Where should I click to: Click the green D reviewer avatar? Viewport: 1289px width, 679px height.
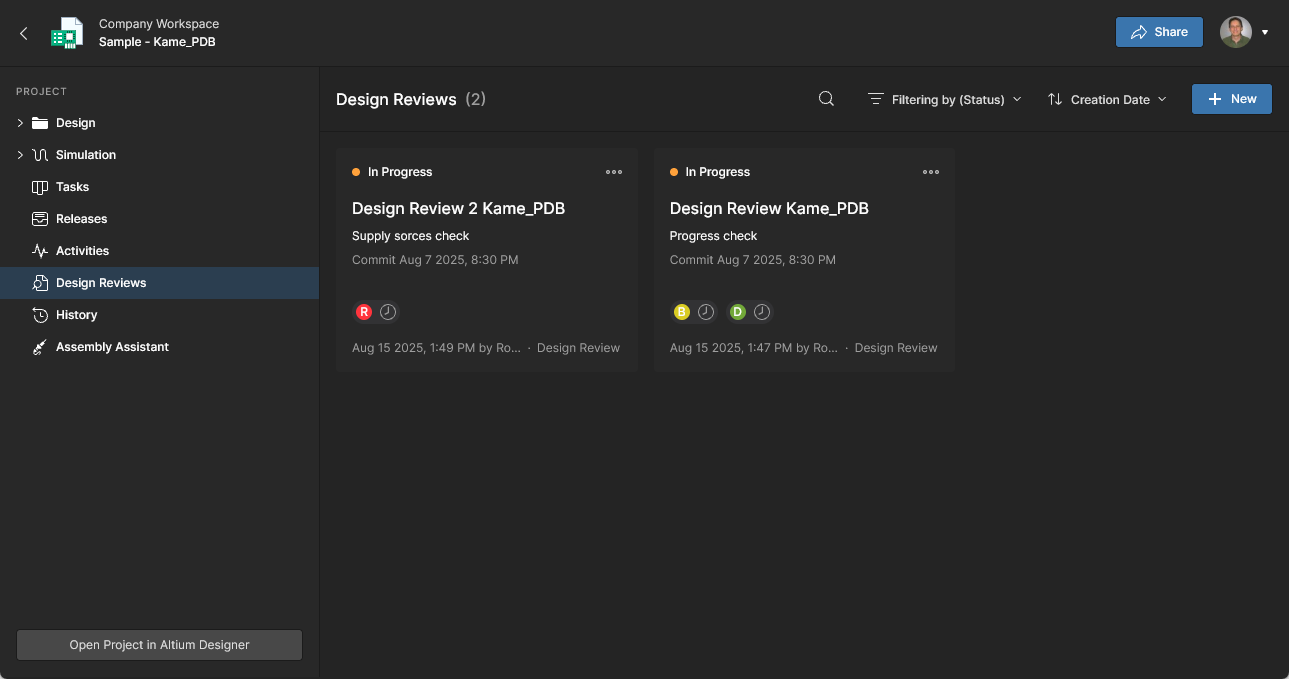click(738, 312)
